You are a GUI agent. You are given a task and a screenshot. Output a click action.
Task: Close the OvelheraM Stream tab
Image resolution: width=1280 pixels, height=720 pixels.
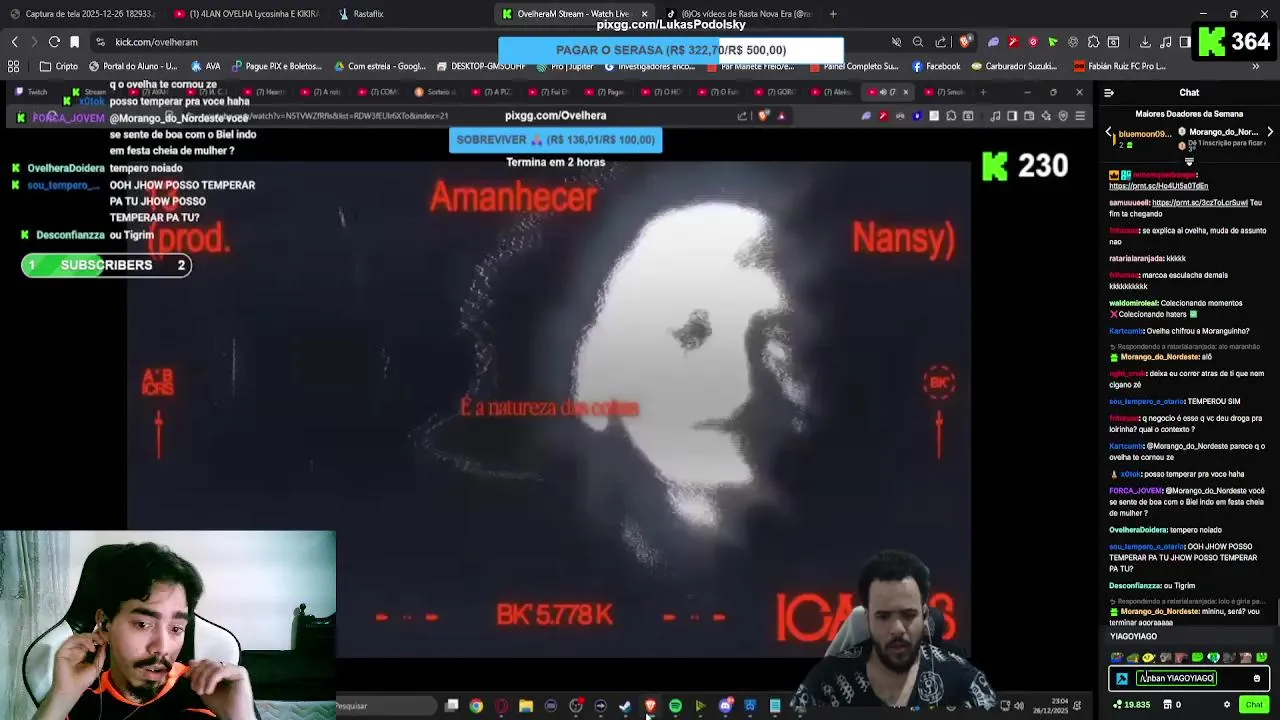pyautogui.click(x=644, y=14)
